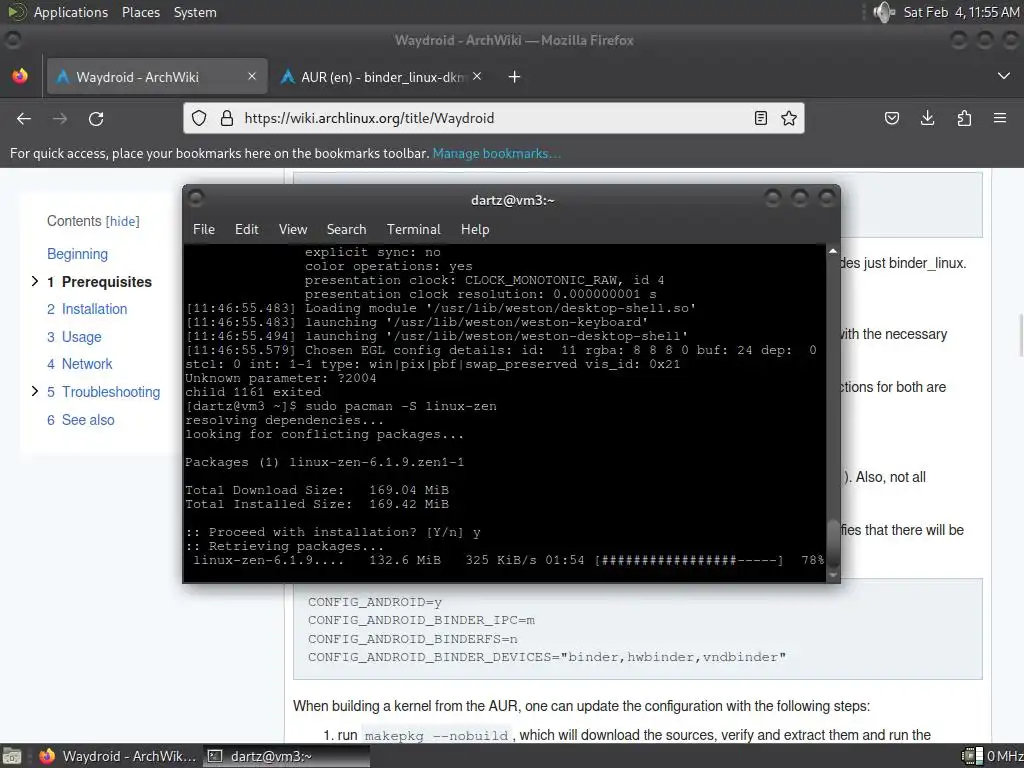Expand the Prerequisites contents section
This screenshot has width=1024, height=768.
pyautogui.click(x=35, y=281)
